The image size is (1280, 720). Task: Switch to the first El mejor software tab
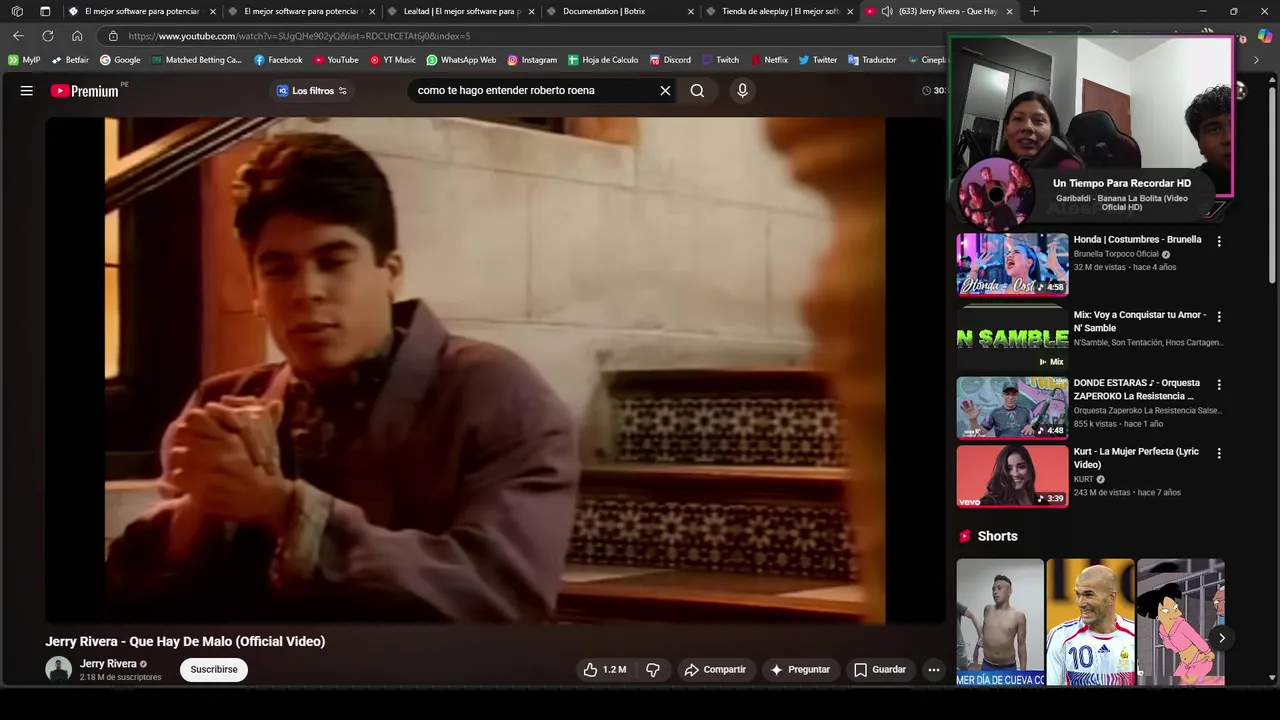[x=142, y=11]
